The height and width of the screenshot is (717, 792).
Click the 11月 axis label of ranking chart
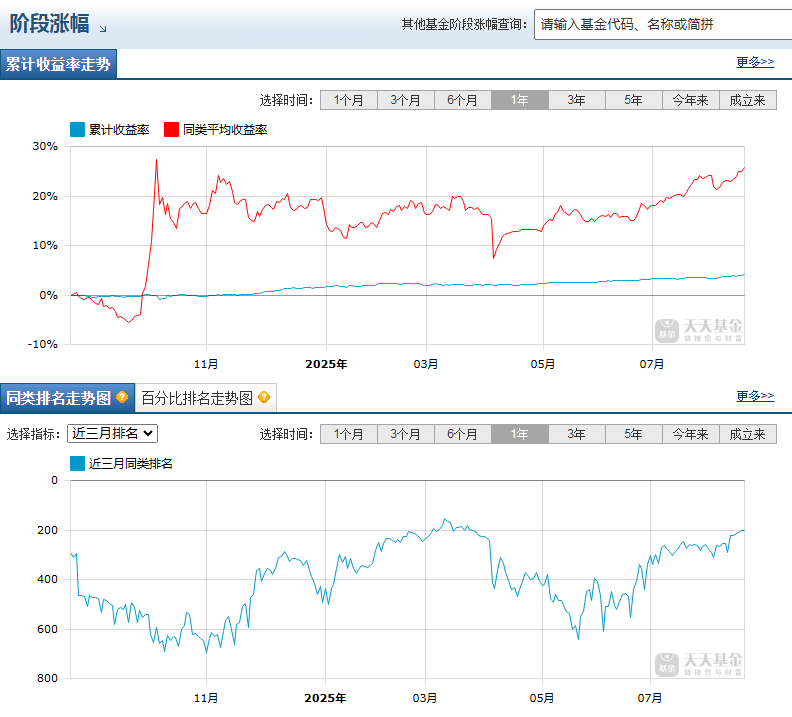pyautogui.click(x=206, y=698)
